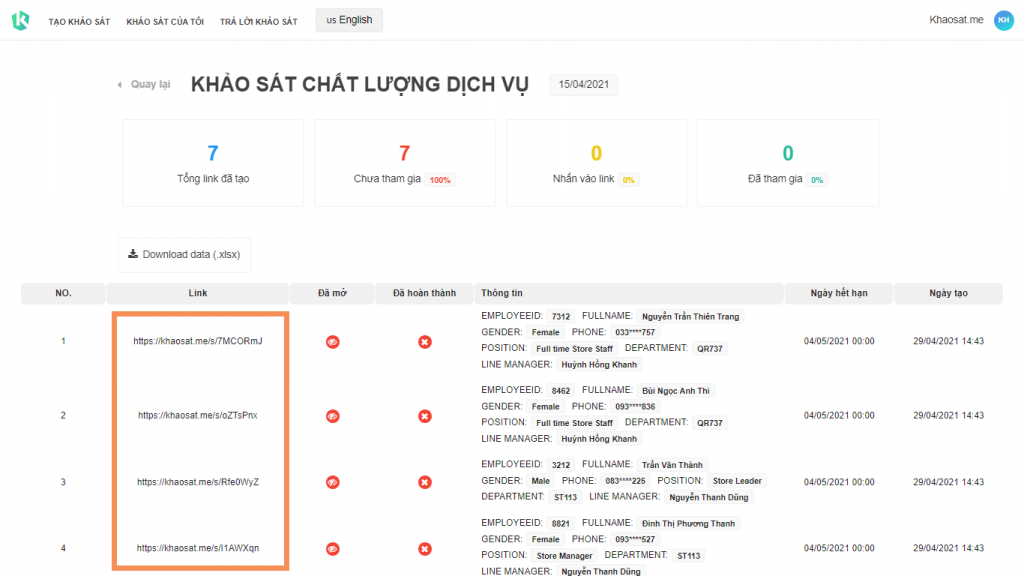This screenshot has width=1024, height=576.
Task: Go back with Quay lại link
Action: pos(150,84)
